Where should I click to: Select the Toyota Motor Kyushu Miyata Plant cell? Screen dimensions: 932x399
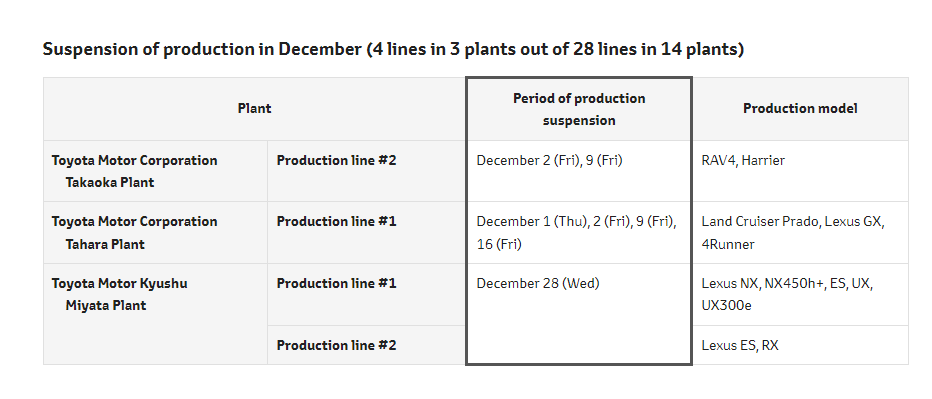pos(155,314)
